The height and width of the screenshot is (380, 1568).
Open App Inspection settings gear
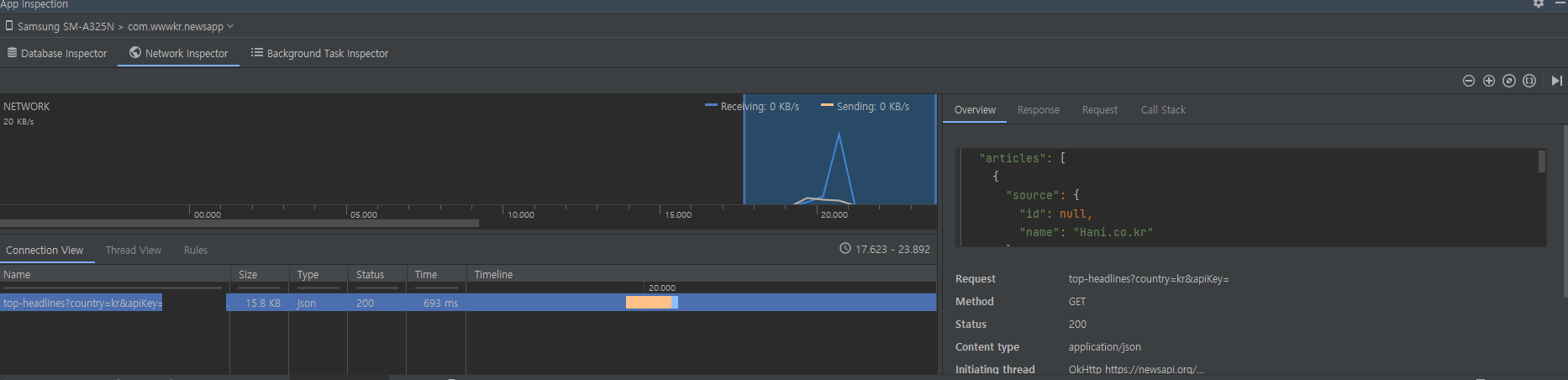click(1539, 3)
